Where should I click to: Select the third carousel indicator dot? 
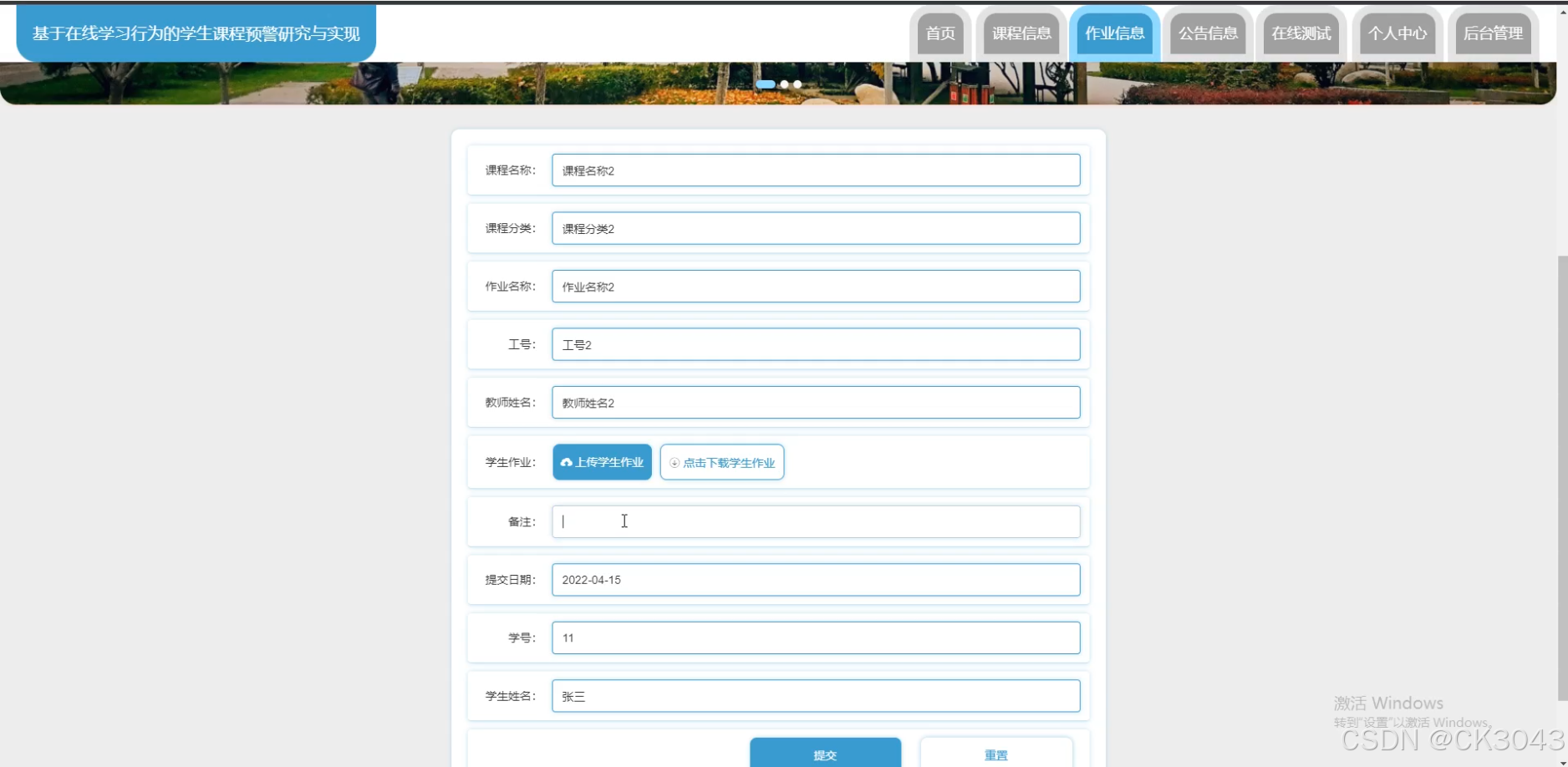797,84
